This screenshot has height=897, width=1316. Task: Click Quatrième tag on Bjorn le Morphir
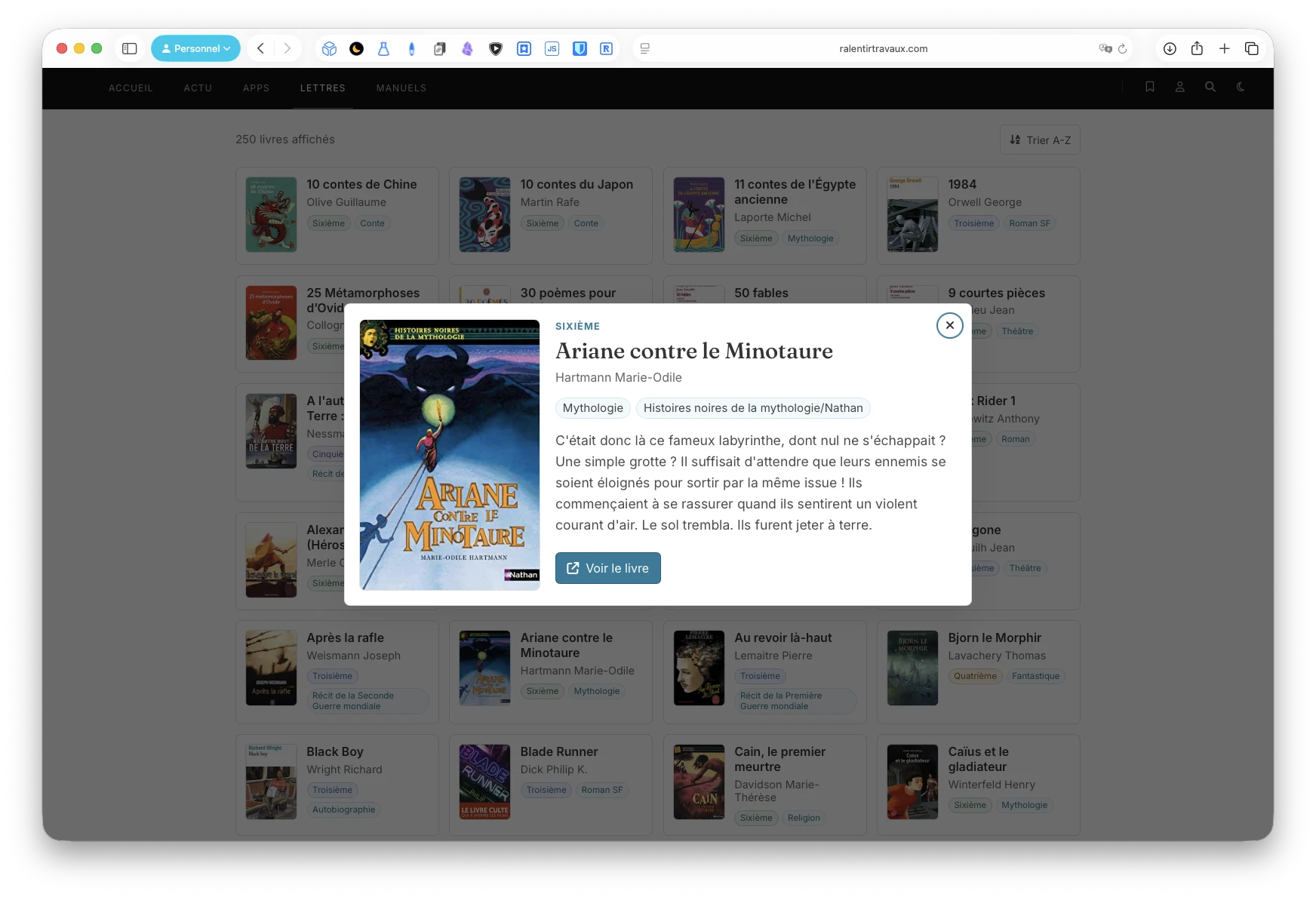tap(975, 676)
